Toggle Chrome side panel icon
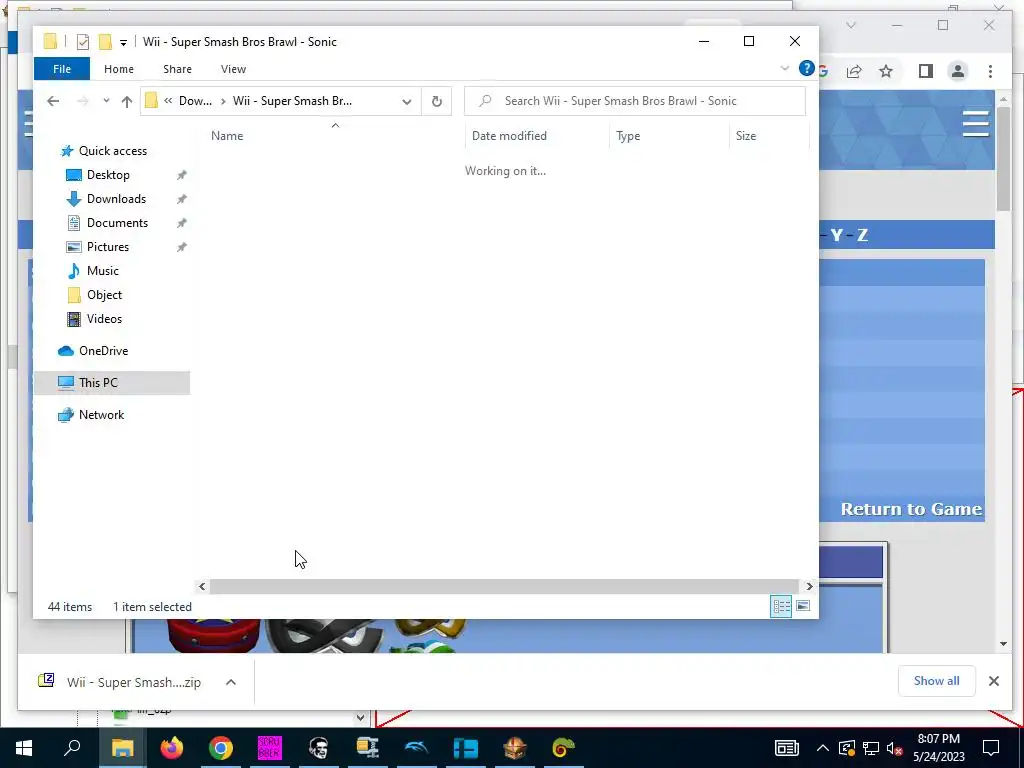The height and width of the screenshot is (768, 1024). (x=925, y=71)
